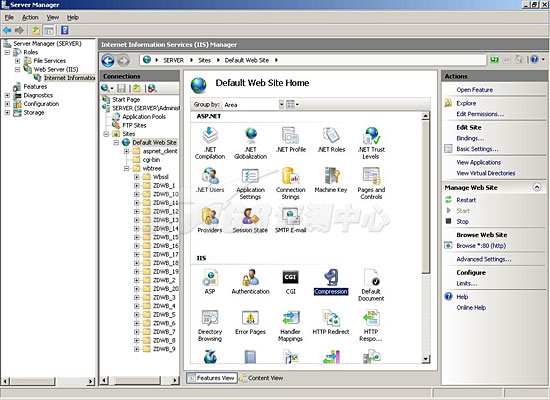Open the .NET Trust Levels icon

[371, 143]
